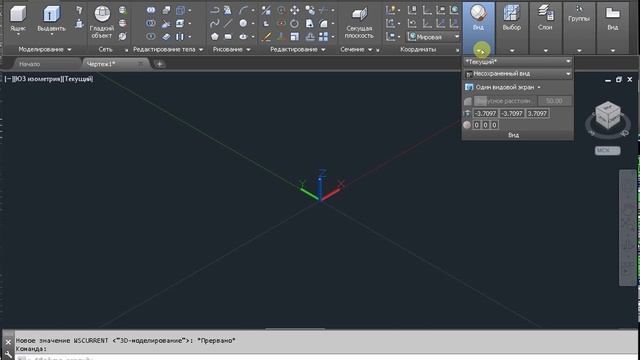
Task: Click the Команда: prompt in command line
Action: click(x=31, y=349)
